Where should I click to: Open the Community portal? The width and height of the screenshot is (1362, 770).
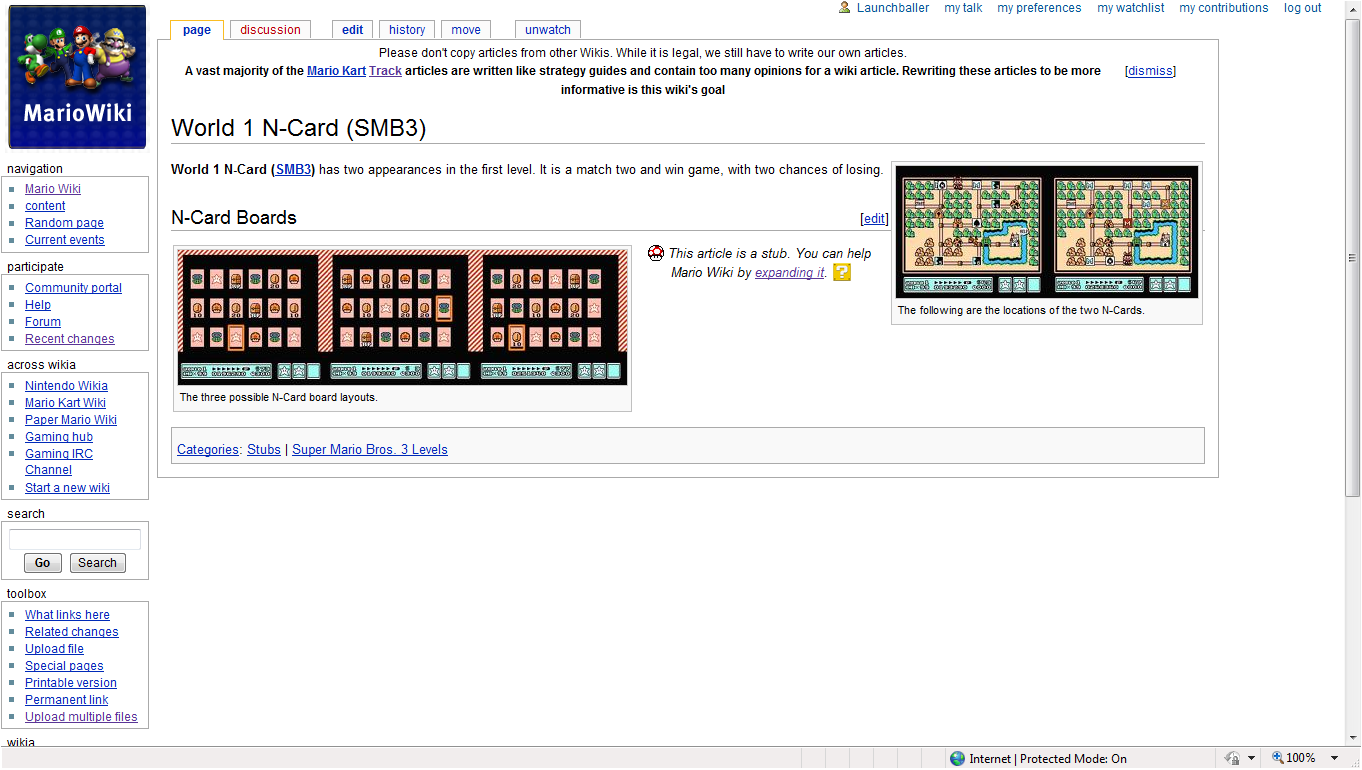[x=73, y=288]
